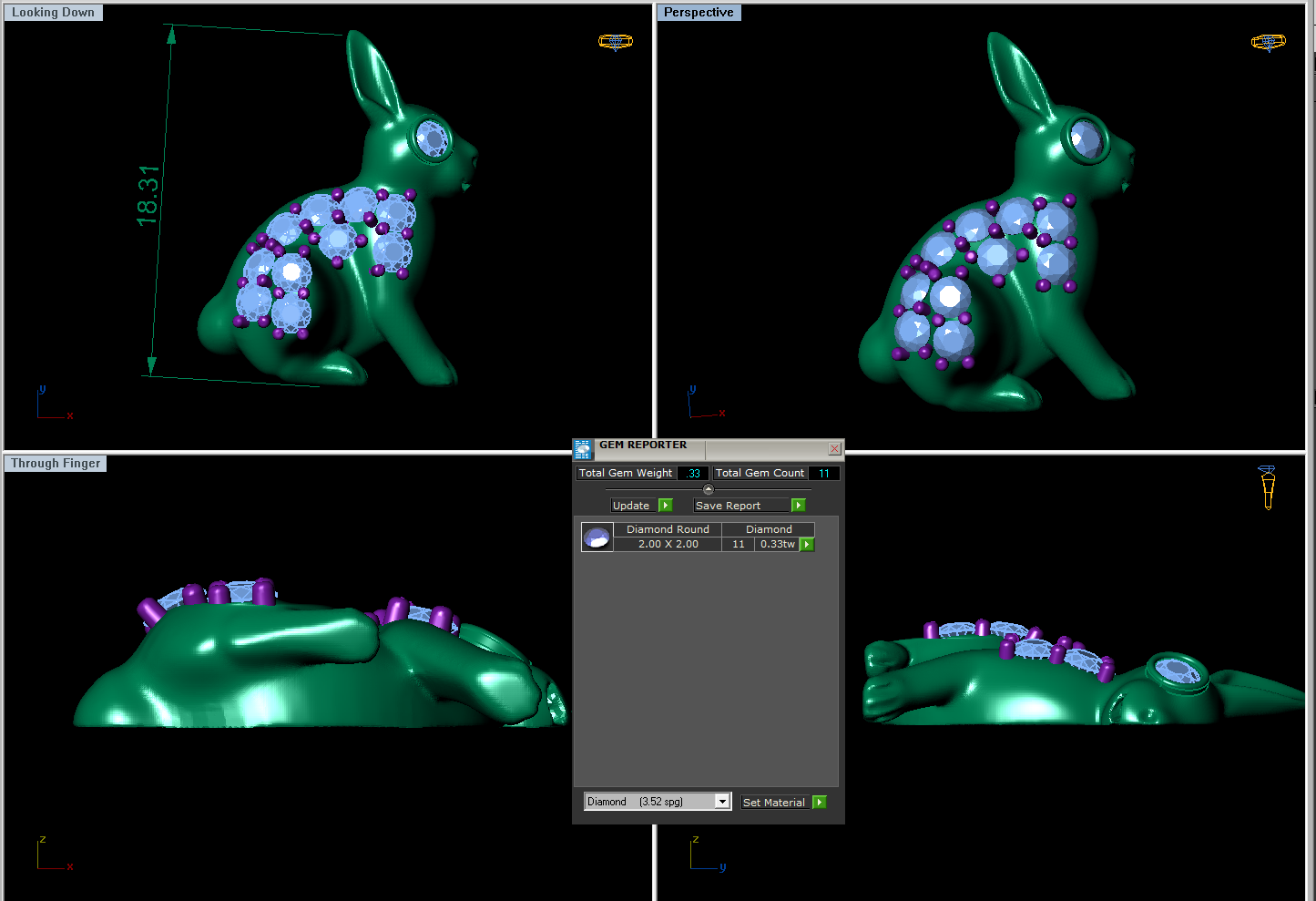This screenshot has width=1316, height=901.
Task: Click the 0.33tw weight cell
Action: pos(778,545)
